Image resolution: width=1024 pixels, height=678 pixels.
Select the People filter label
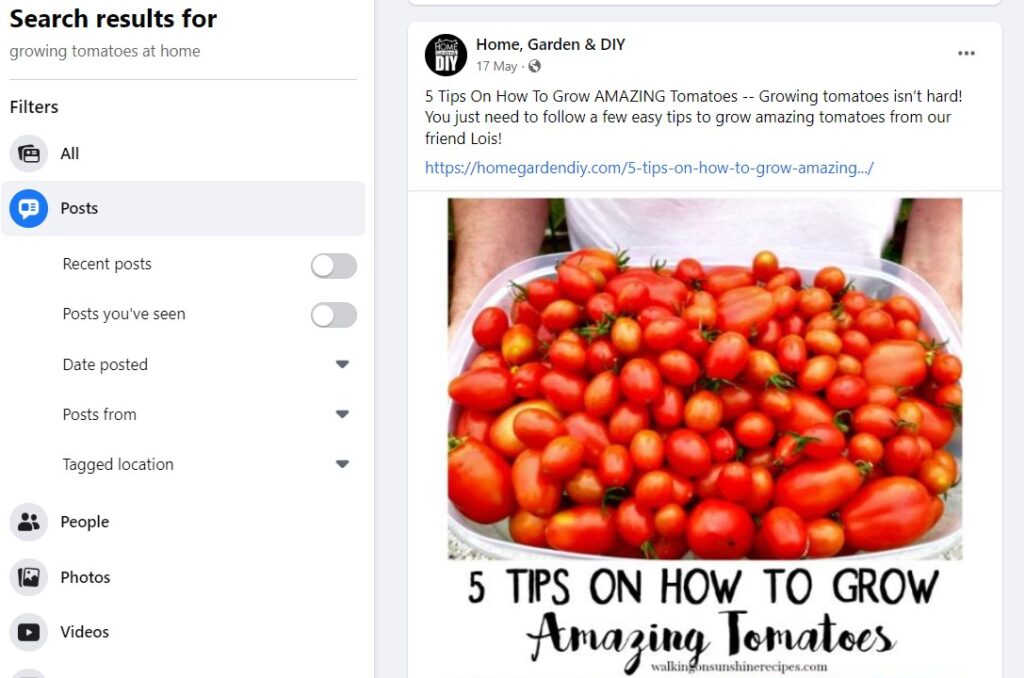pyautogui.click(x=84, y=522)
